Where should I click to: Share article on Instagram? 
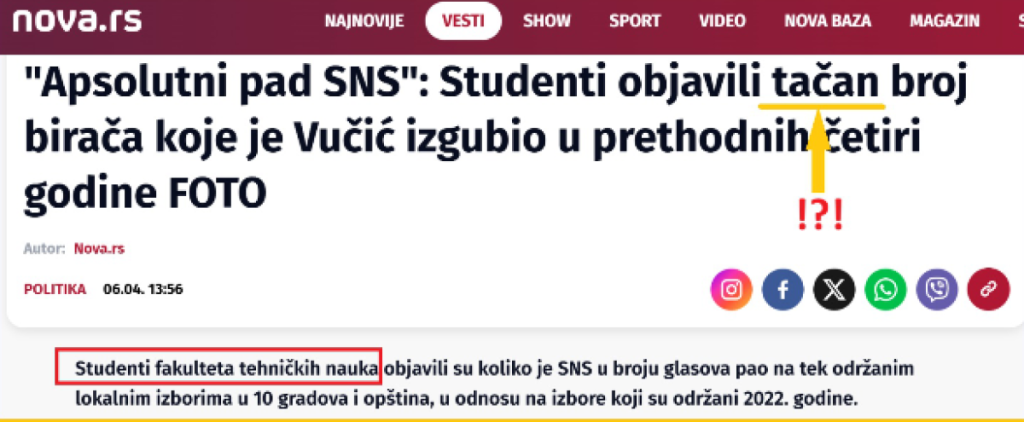[731, 289]
